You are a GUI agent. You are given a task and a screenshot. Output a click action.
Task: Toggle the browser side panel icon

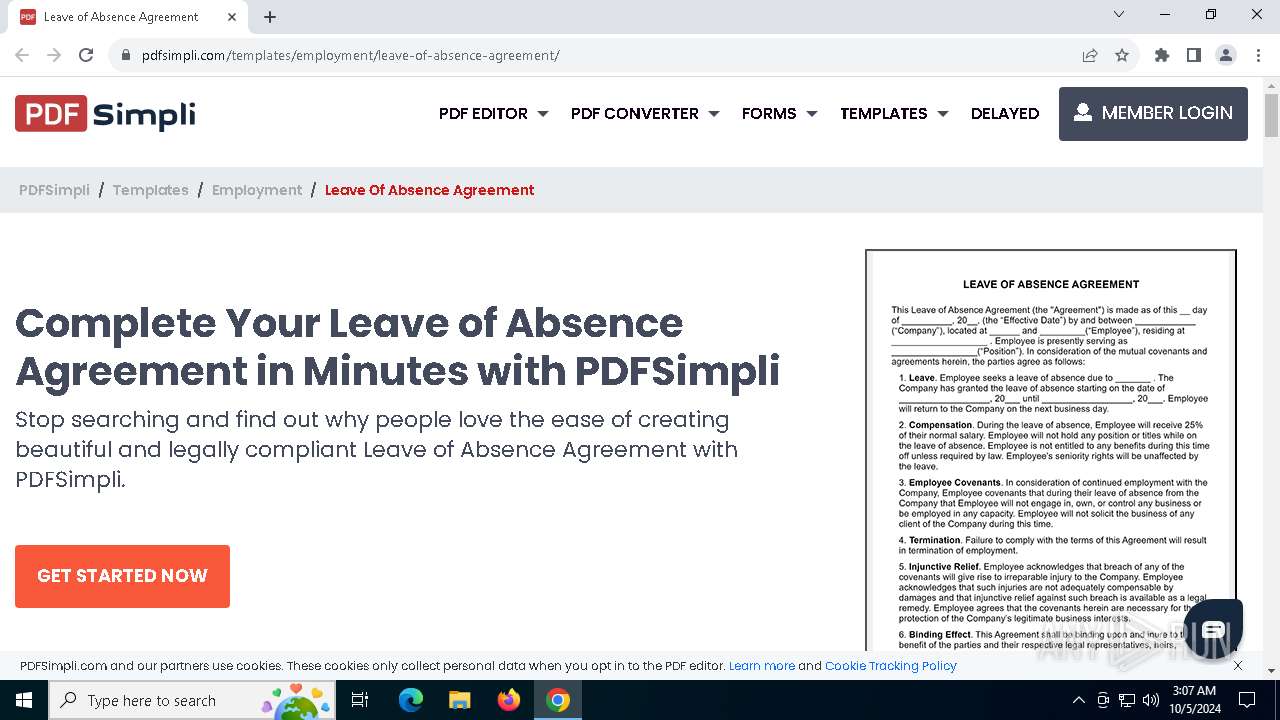pyautogui.click(x=1194, y=55)
